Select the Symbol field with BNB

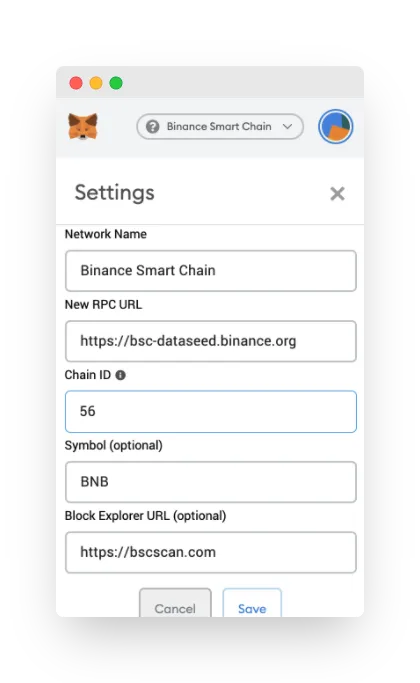[211, 482]
